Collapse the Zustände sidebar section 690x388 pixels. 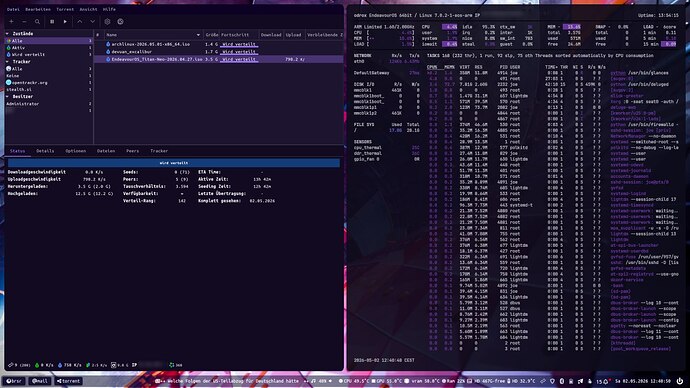tap(7, 33)
